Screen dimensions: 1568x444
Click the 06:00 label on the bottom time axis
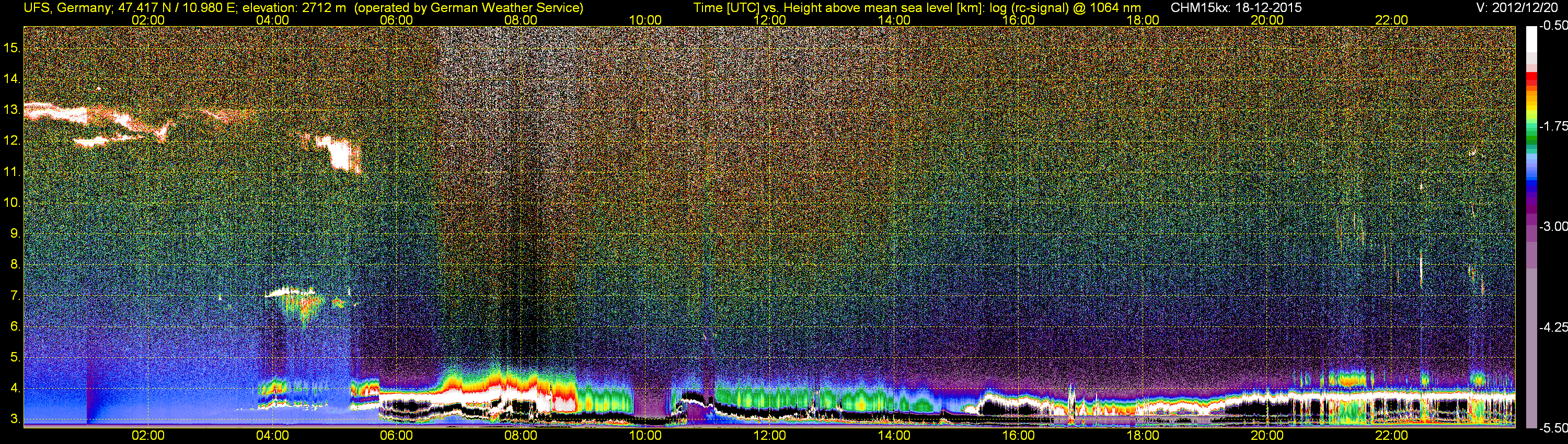pos(396,436)
